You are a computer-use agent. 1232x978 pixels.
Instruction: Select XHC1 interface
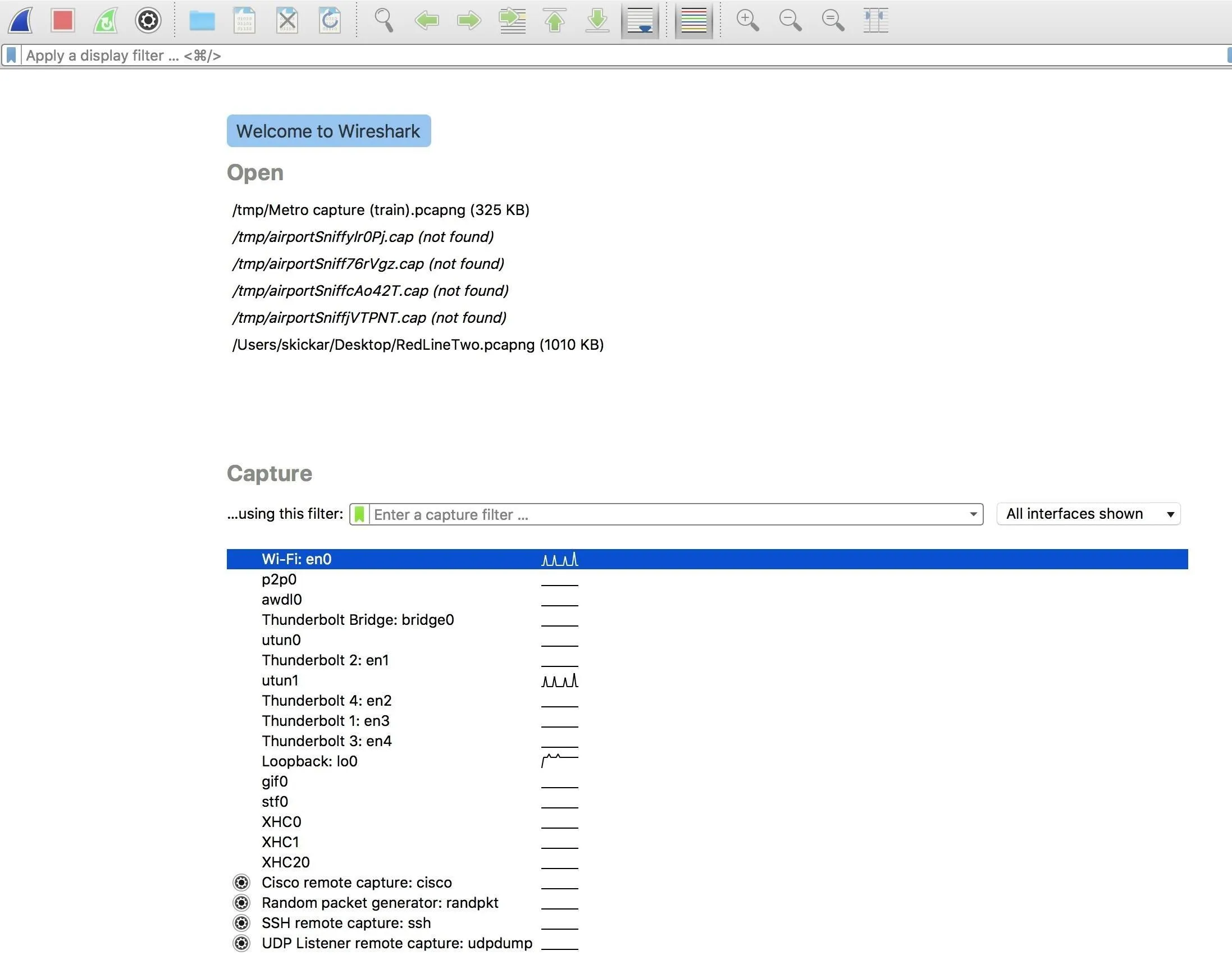pos(708,842)
